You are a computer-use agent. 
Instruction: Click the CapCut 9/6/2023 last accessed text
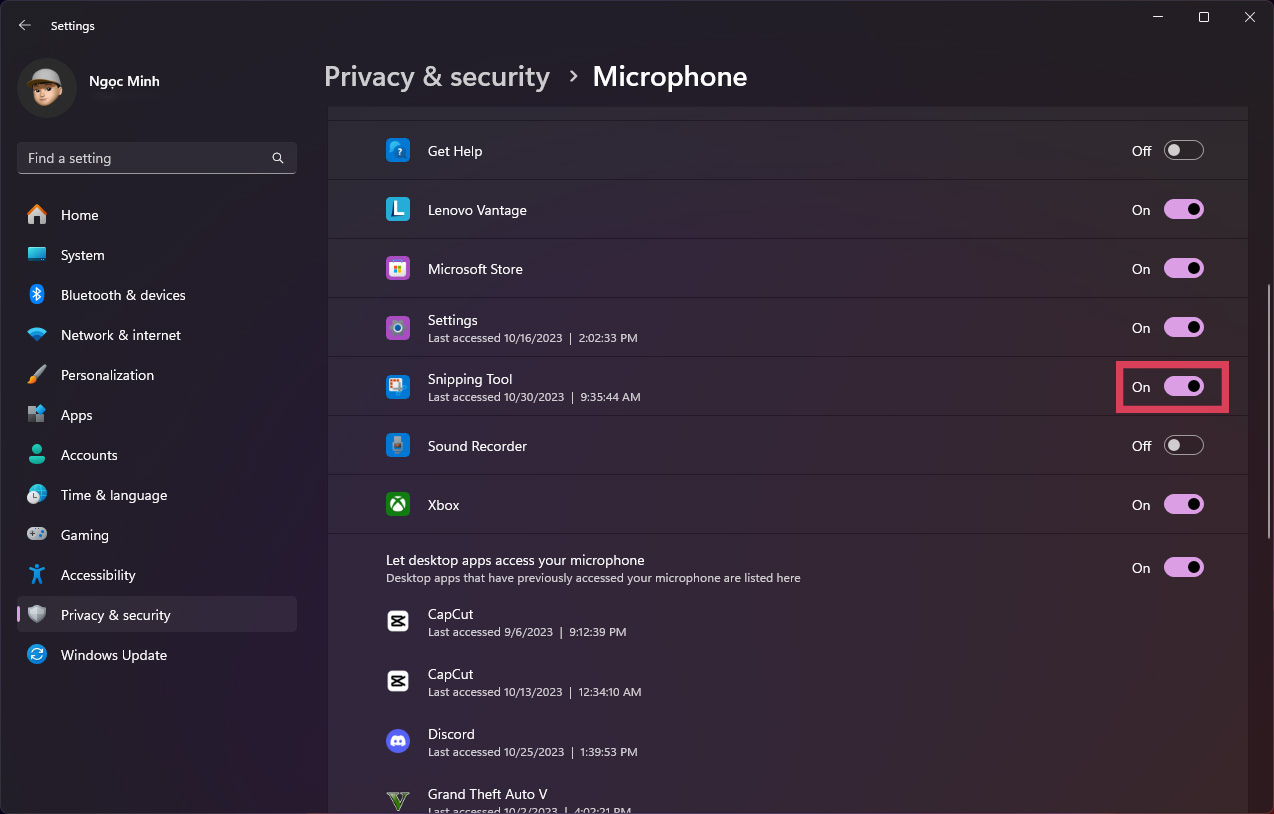(x=527, y=632)
